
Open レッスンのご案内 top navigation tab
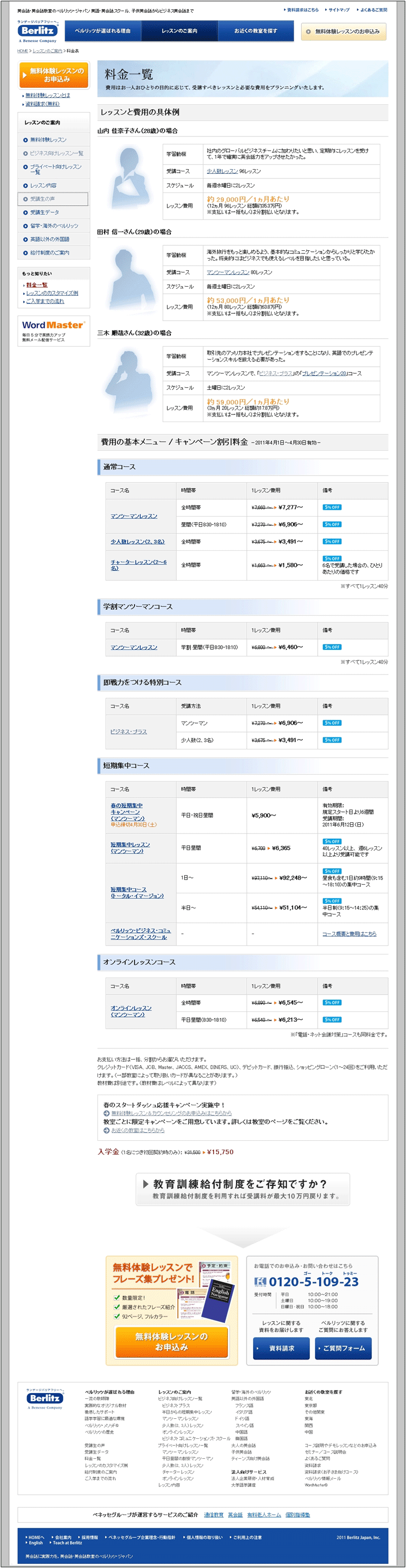pos(180,31)
